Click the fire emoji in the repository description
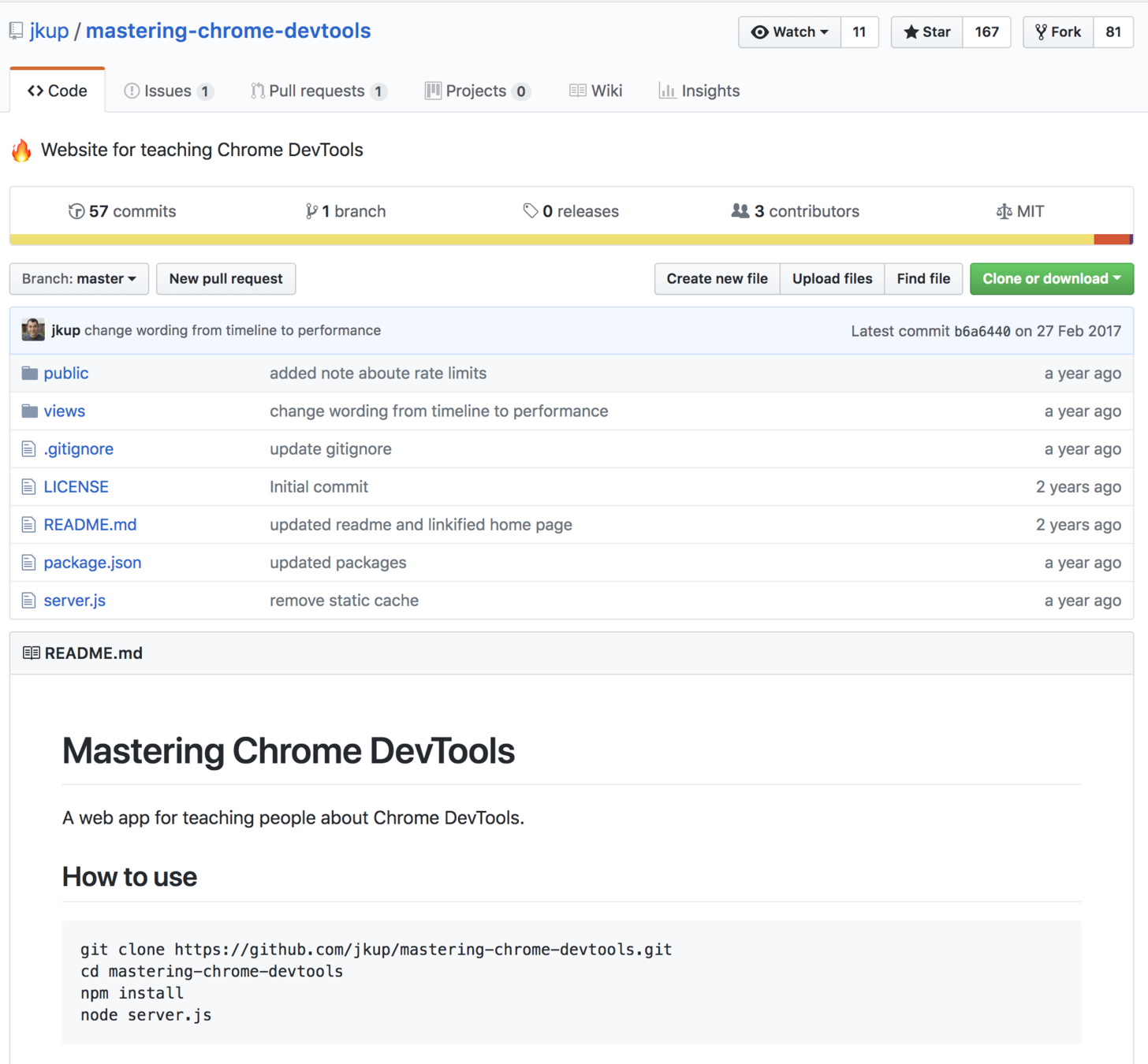Image resolution: width=1148 pixels, height=1064 pixels. point(21,150)
